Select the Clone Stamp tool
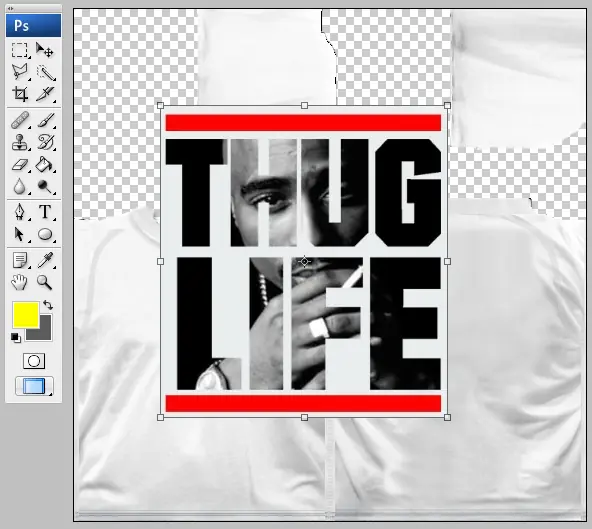The image size is (592, 529). (20, 142)
